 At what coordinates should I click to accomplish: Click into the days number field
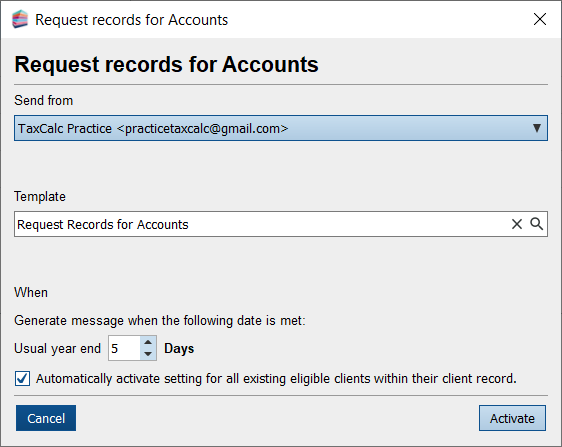124,348
